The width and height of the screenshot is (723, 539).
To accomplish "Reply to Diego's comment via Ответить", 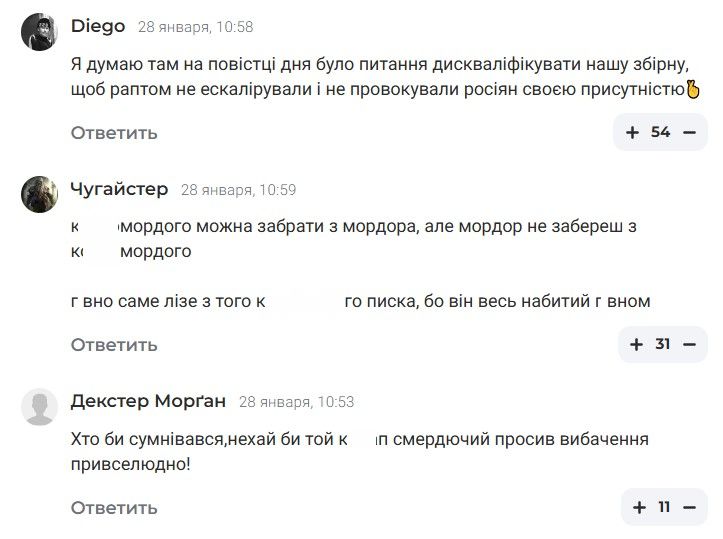I will pos(114,133).
